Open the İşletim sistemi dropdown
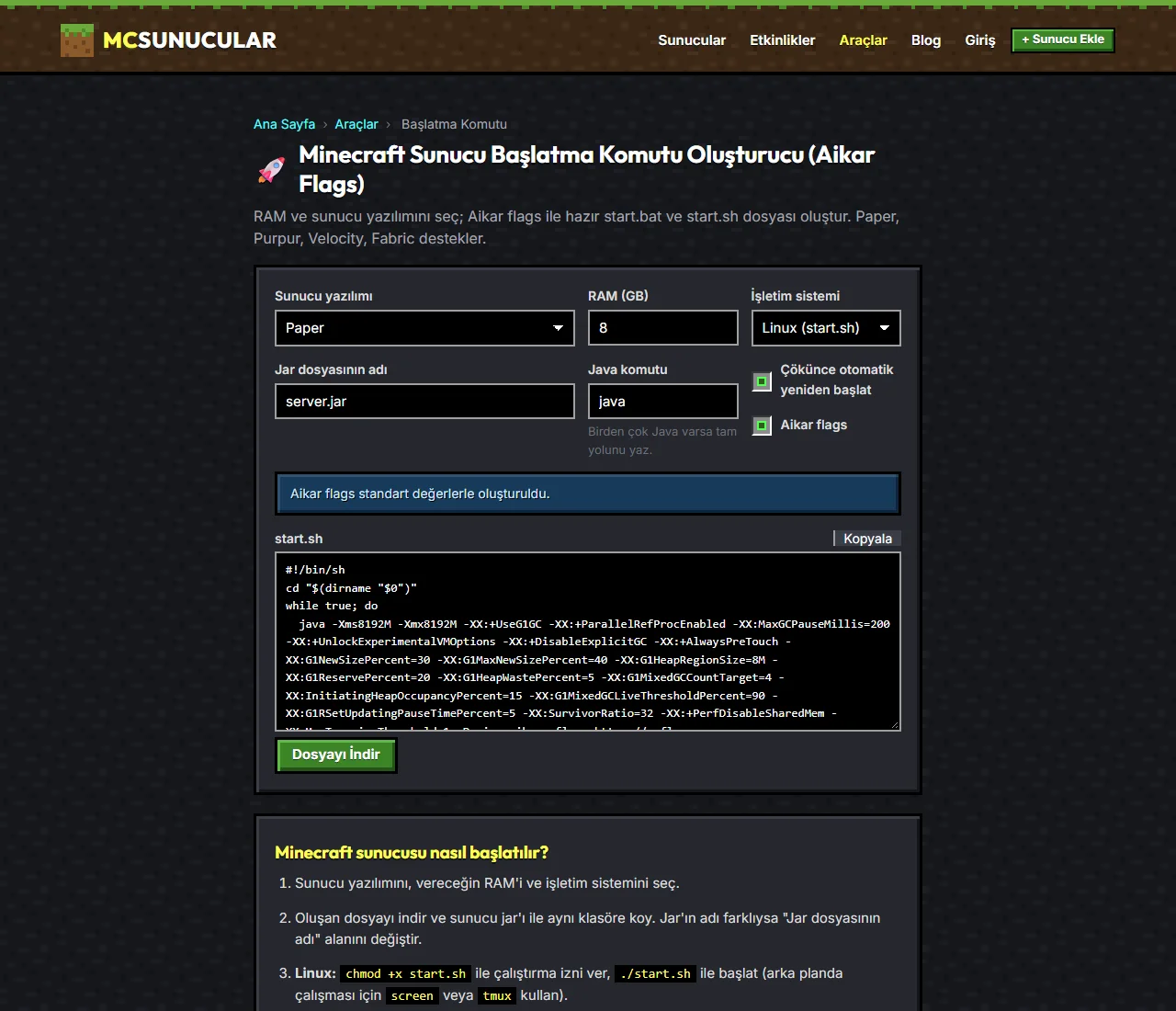Image resolution: width=1176 pixels, height=1011 pixels. [826, 328]
